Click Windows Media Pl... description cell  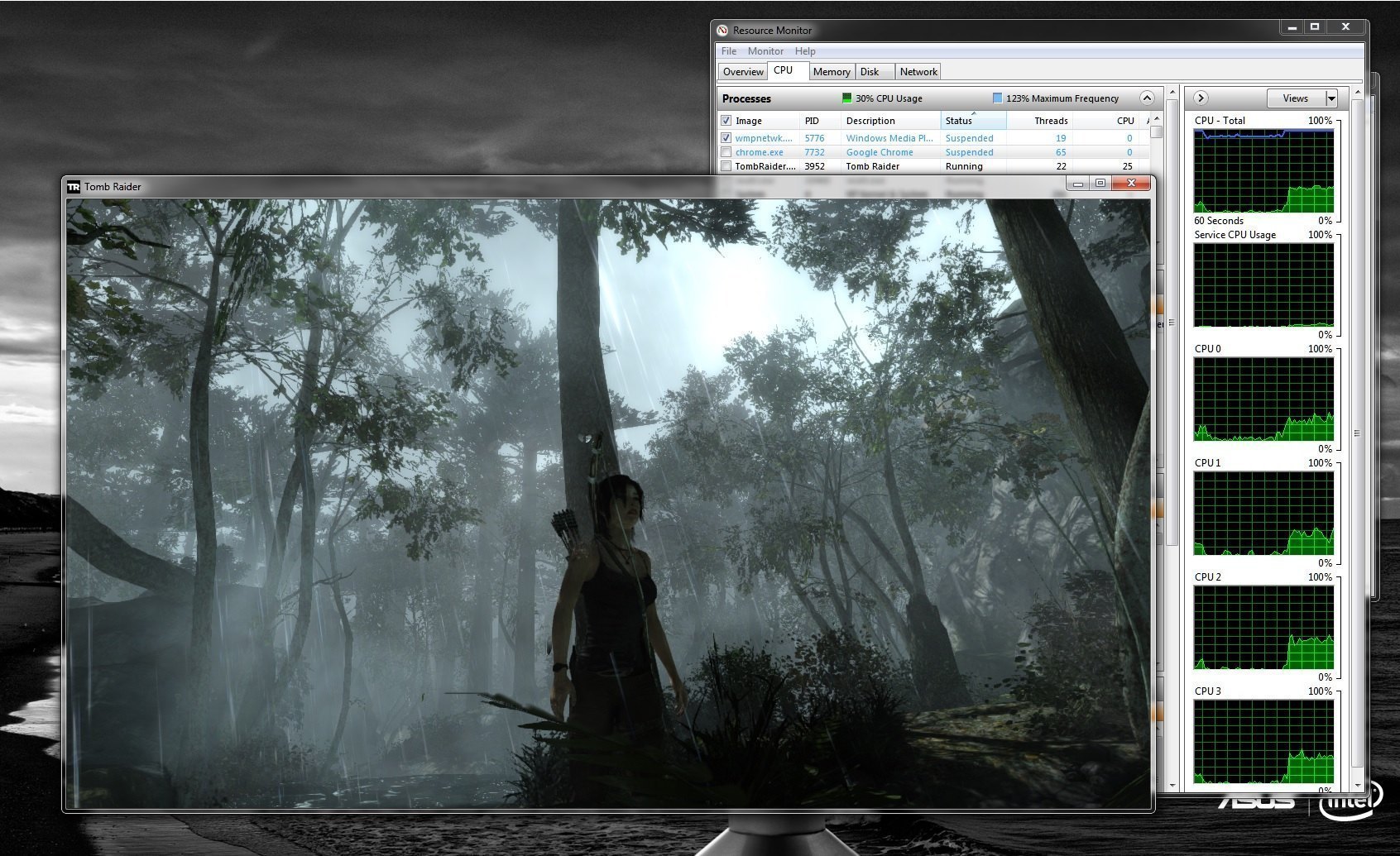[889, 138]
